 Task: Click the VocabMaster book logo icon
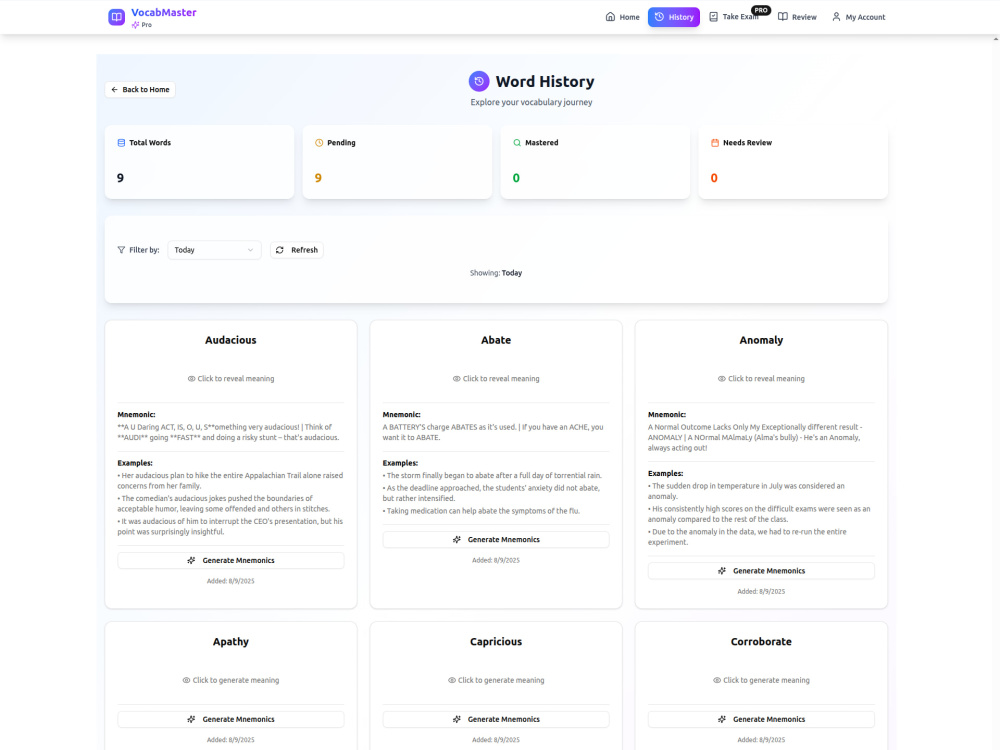click(x=116, y=17)
